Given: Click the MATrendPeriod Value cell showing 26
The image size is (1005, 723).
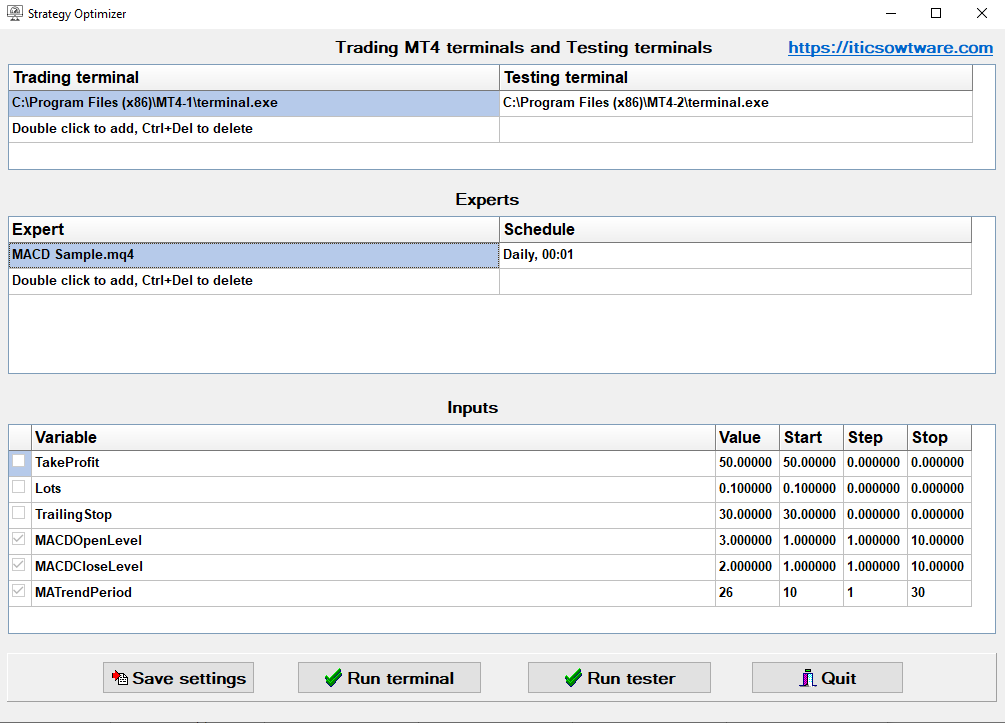Looking at the screenshot, I should (x=746, y=593).
